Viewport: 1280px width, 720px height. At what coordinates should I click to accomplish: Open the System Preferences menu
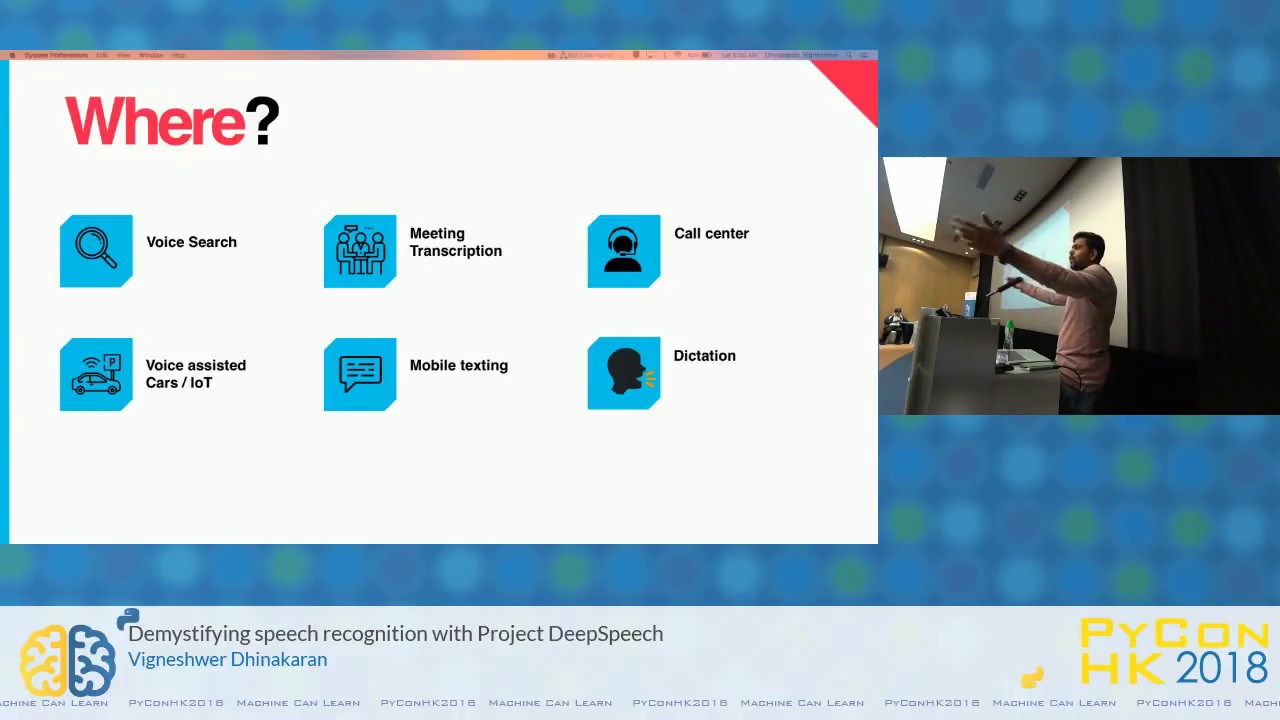click(x=56, y=55)
